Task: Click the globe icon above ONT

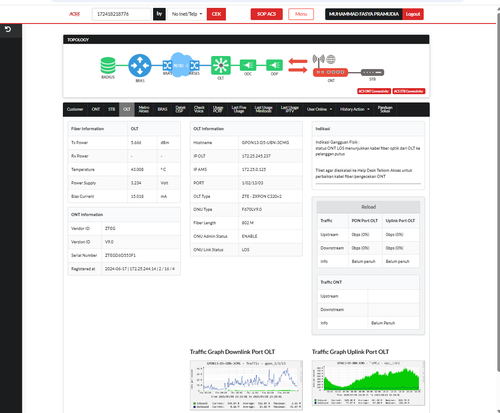Action: (x=331, y=59)
